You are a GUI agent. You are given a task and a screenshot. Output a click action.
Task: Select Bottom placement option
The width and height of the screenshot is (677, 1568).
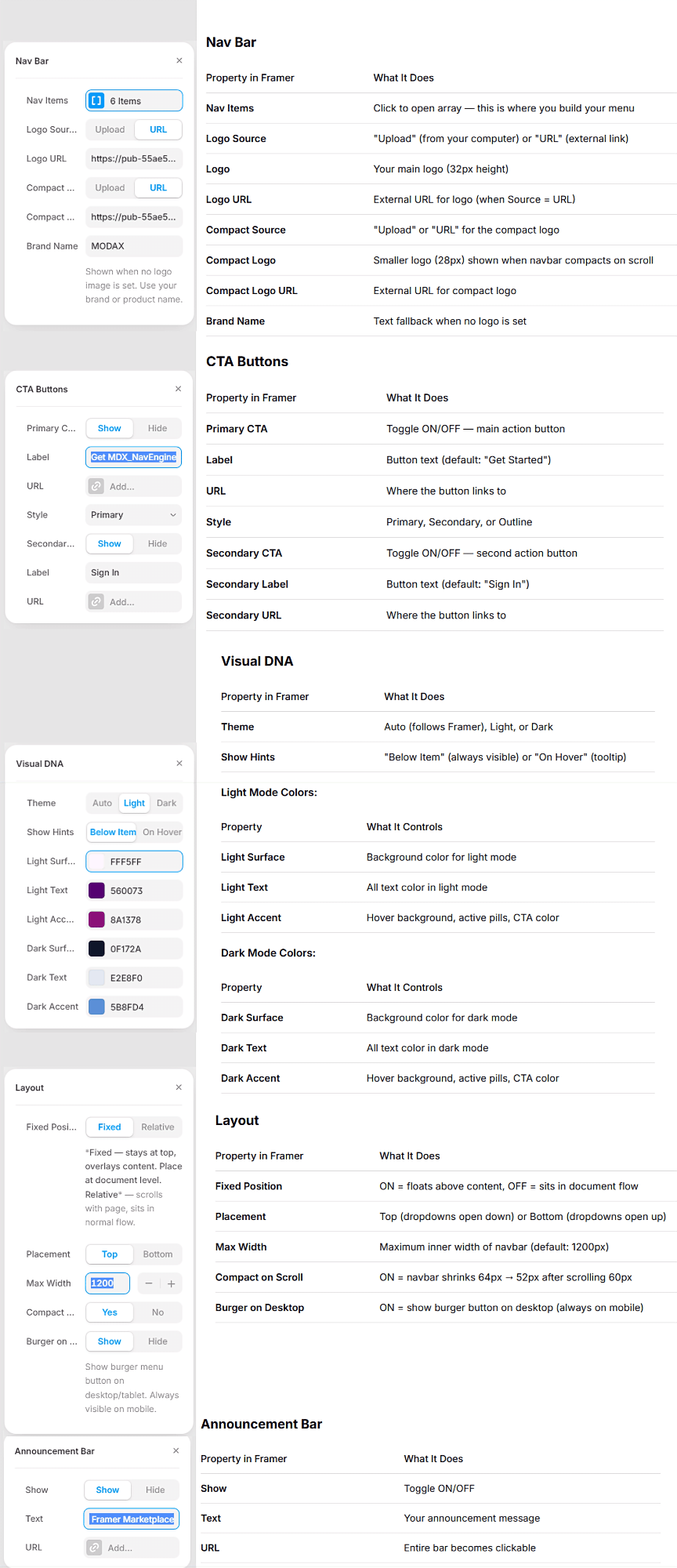157,1254
